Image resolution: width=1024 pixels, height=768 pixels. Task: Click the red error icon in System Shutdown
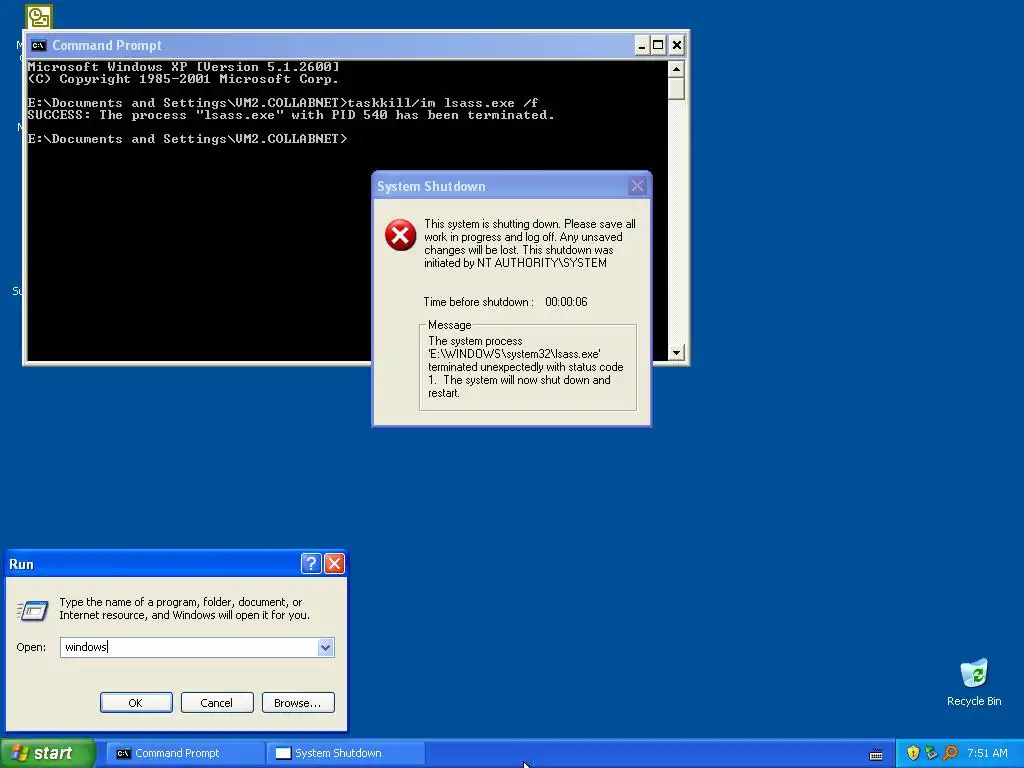[400, 235]
